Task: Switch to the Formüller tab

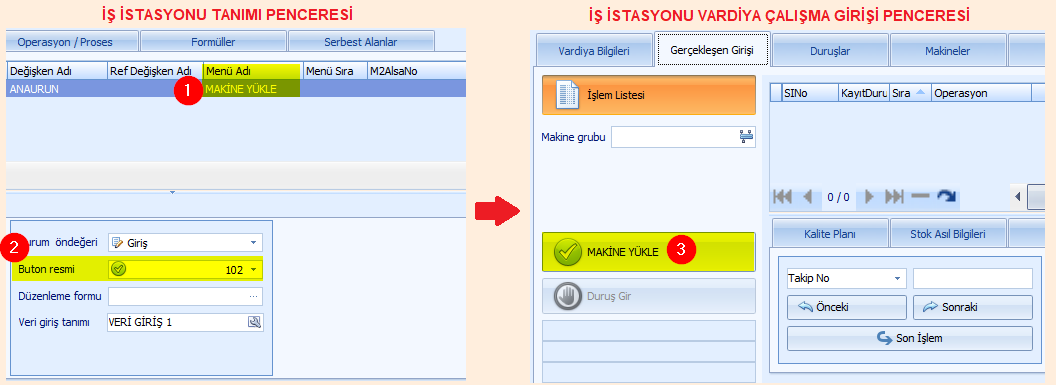Action: 213,42
